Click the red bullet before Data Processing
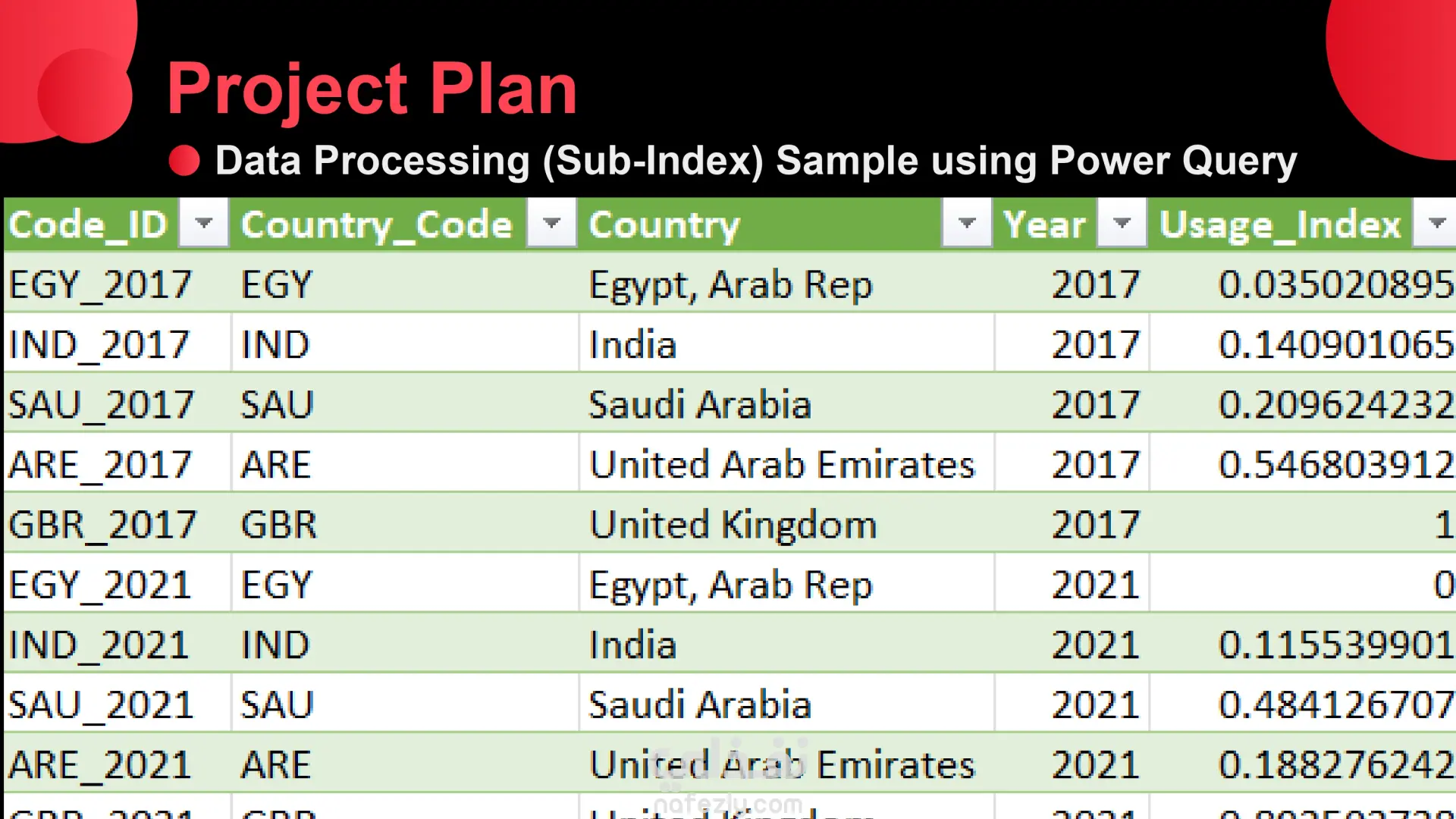Image resolution: width=1456 pixels, height=819 pixels. [x=184, y=160]
